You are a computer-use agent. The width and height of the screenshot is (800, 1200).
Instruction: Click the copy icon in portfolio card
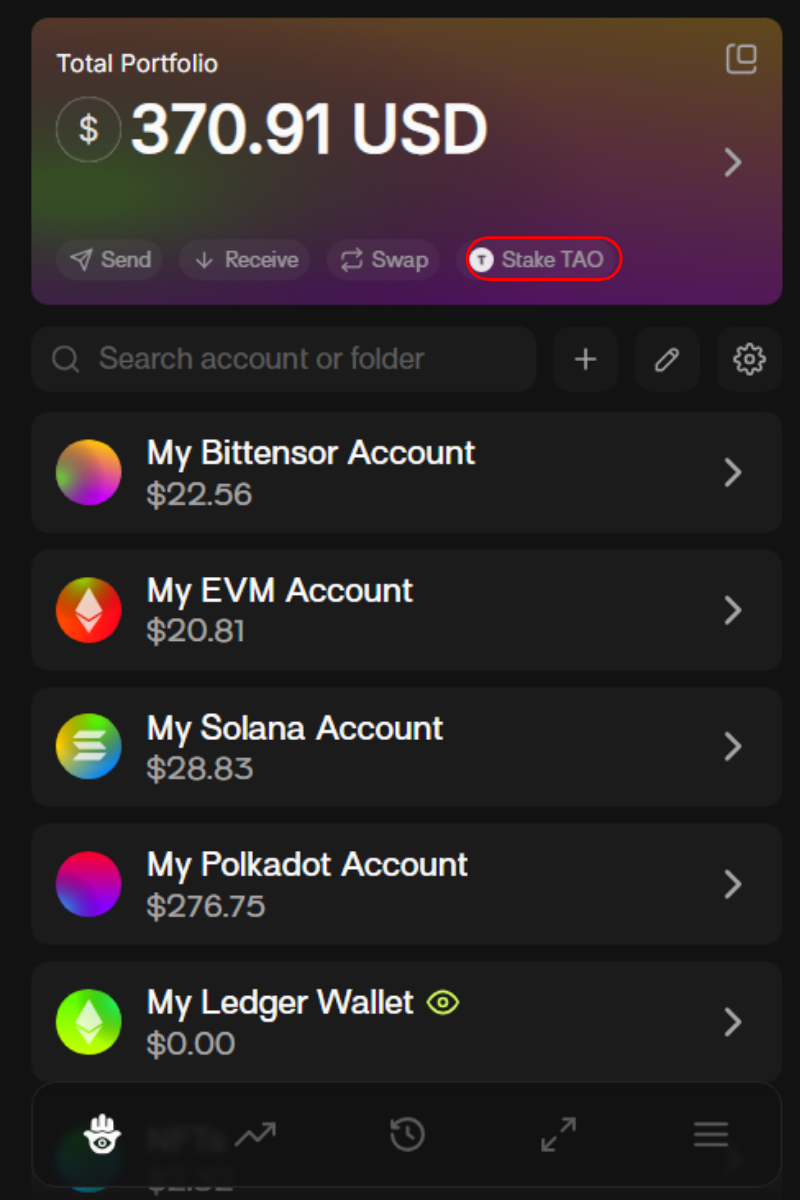pyautogui.click(x=741, y=60)
